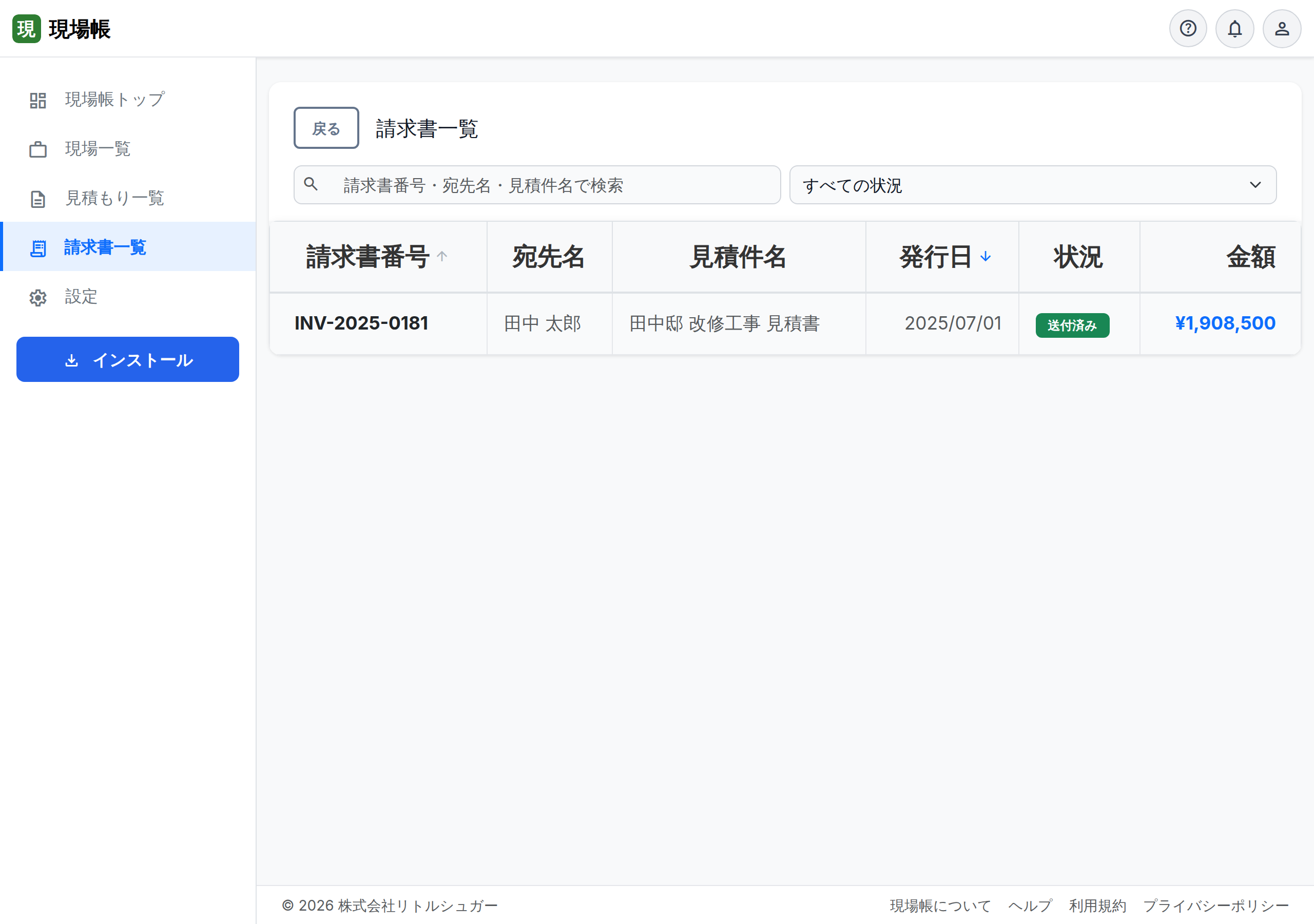Click the 発行日 descending sort arrow
Screen dimensions: 1314x924
tap(985, 257)
